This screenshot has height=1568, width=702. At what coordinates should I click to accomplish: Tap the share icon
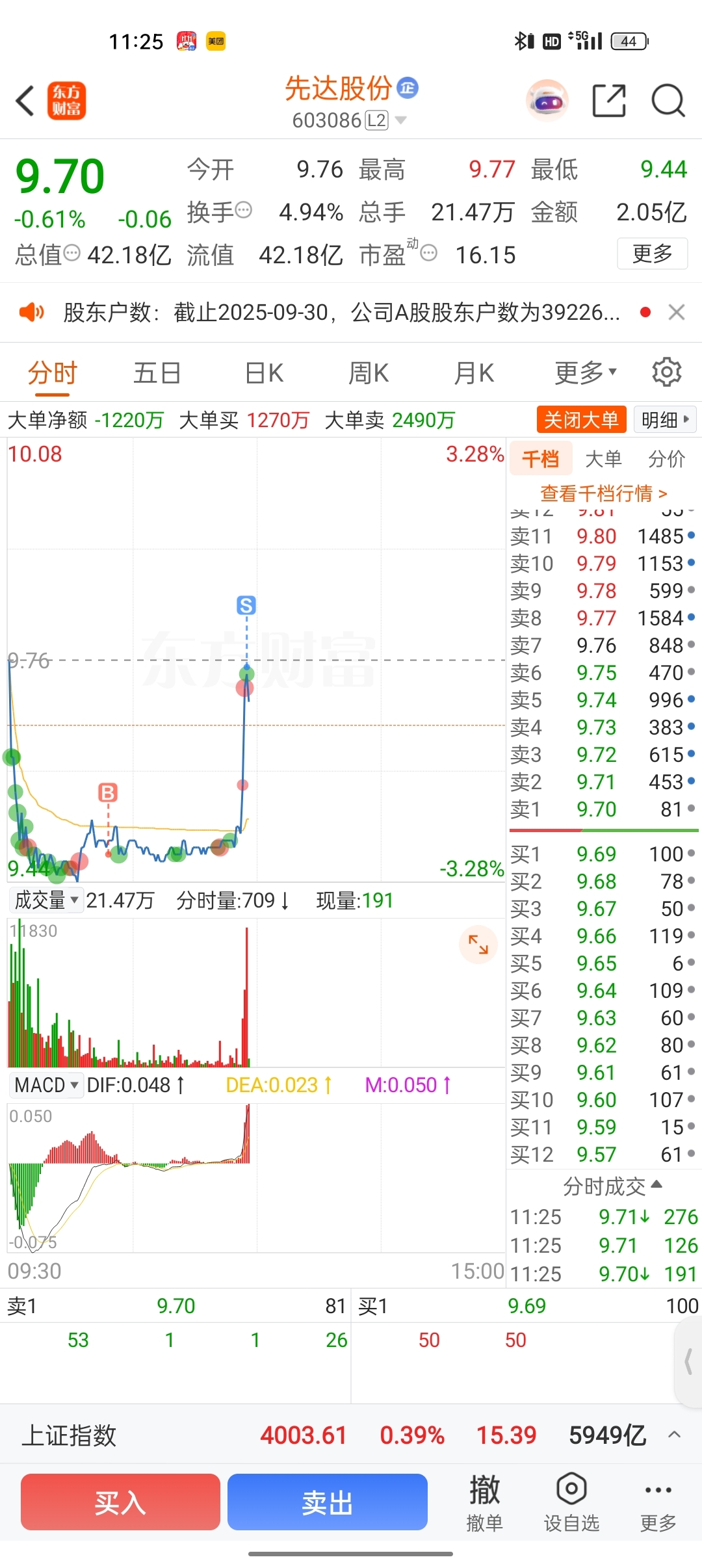pyautogui.click(x=609, y=101)
